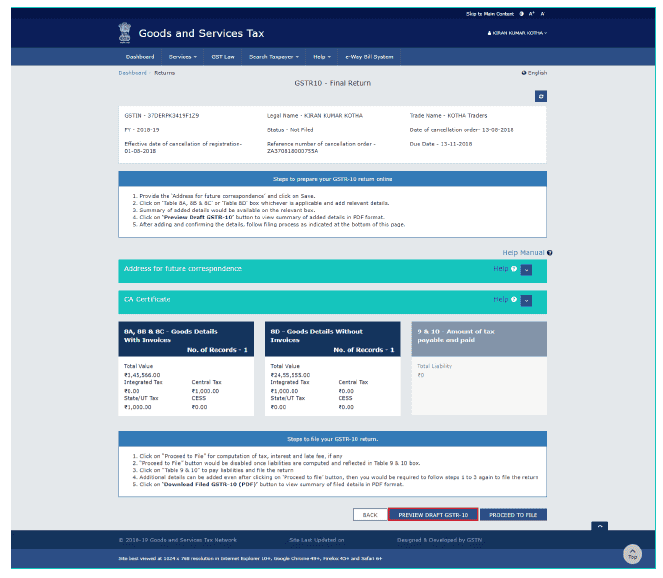Click the footer collapse chevron tab
Image resolution: width=663 pixels, height=578 pixels.
click(x=600, y=526)
